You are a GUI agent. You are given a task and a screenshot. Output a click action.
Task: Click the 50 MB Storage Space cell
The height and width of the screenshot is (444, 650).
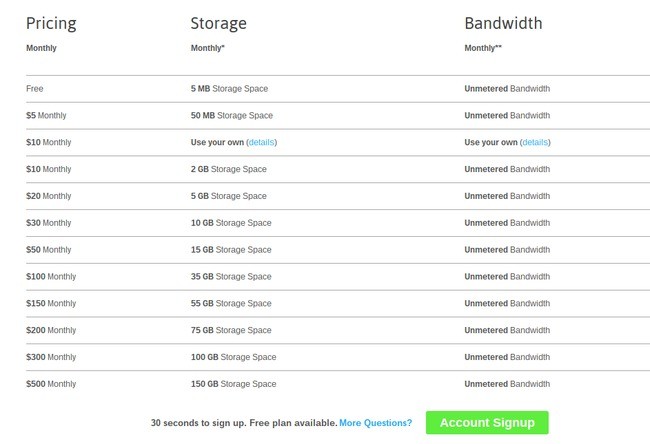[x=231, y=116]
